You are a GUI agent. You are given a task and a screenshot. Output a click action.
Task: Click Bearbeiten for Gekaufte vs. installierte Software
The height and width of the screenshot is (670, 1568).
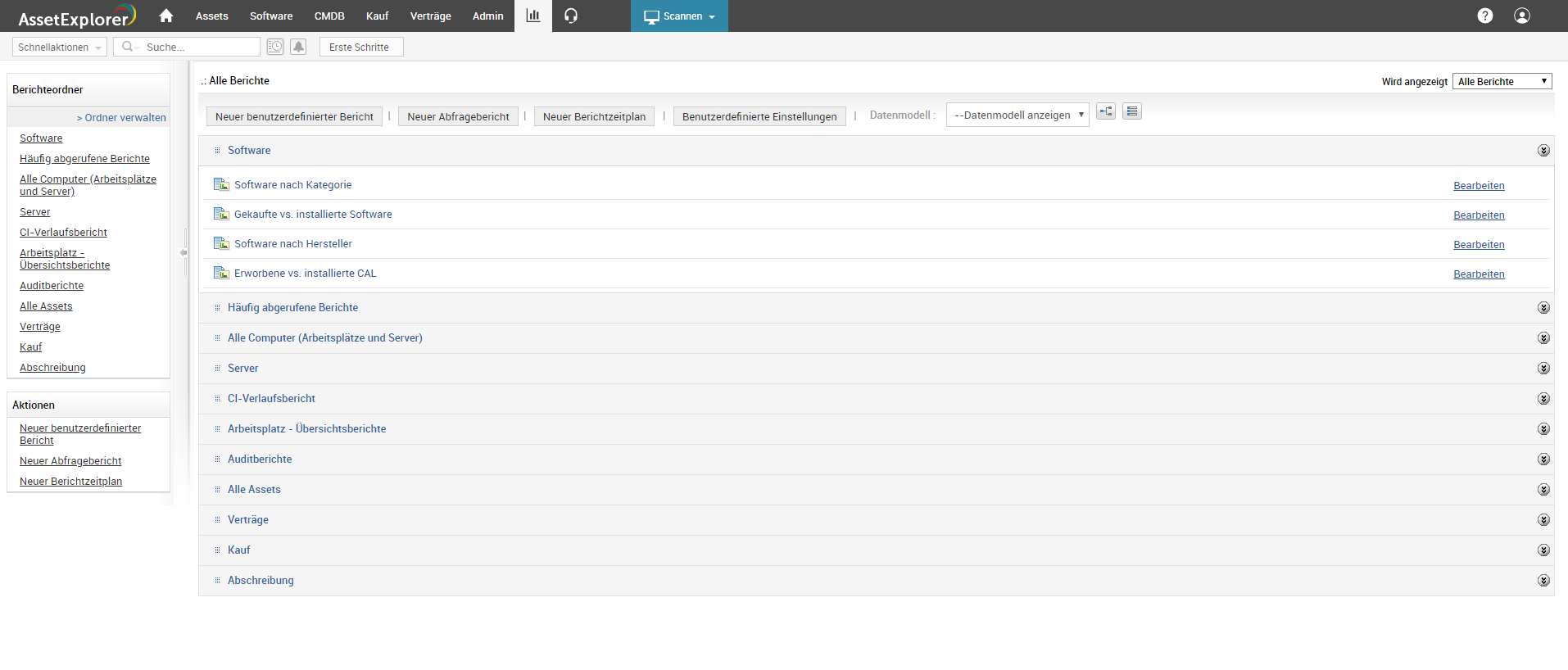pyautogui.click(x=1479, y=215)
